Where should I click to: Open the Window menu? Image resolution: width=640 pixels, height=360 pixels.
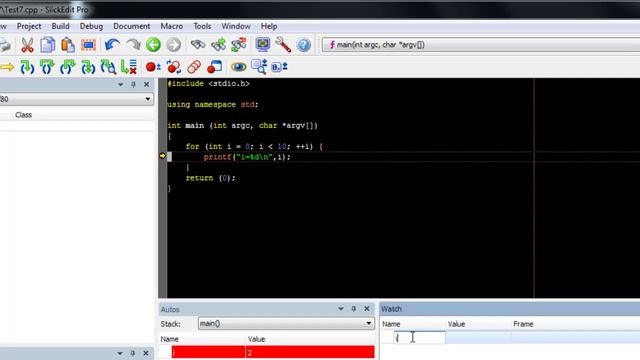(x=236, y=26)
